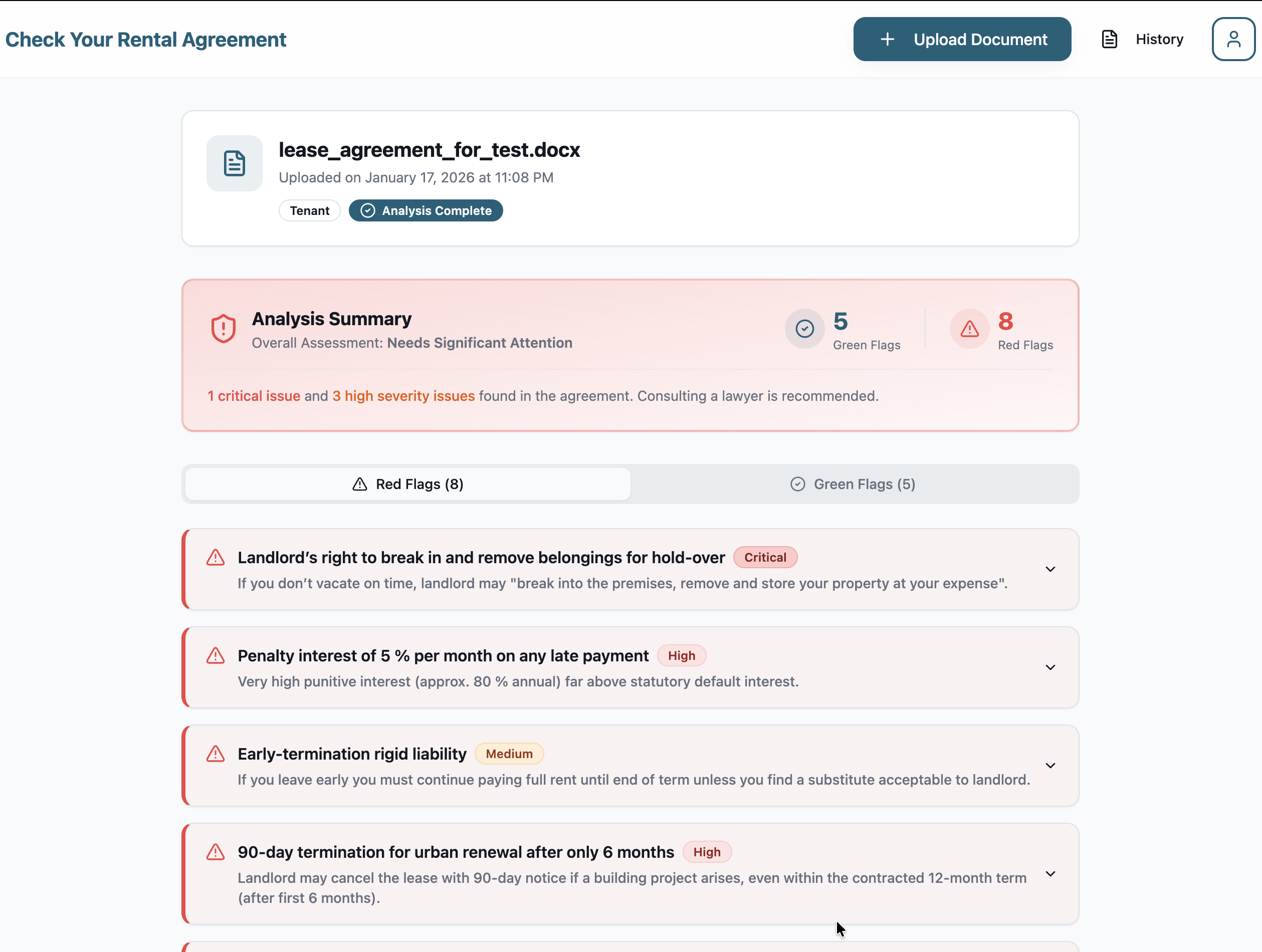The image size is (1262, 952).
Task: Click the lease_agreement_for_test.docx title
Action: pyautogui.click(x=429, y=150)
